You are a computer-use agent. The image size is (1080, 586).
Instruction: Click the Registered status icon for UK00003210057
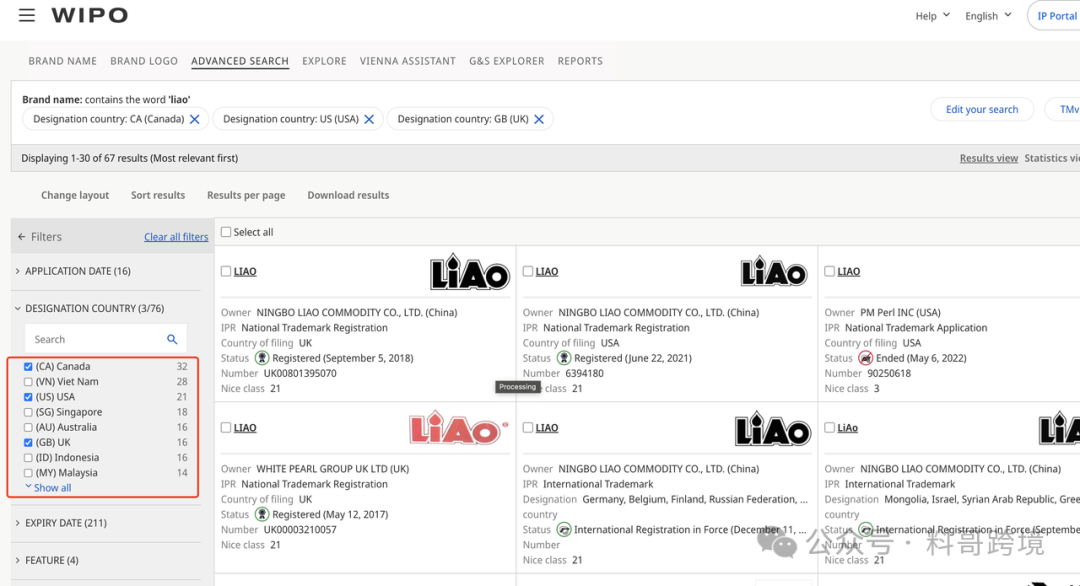(x=262, y=514)
